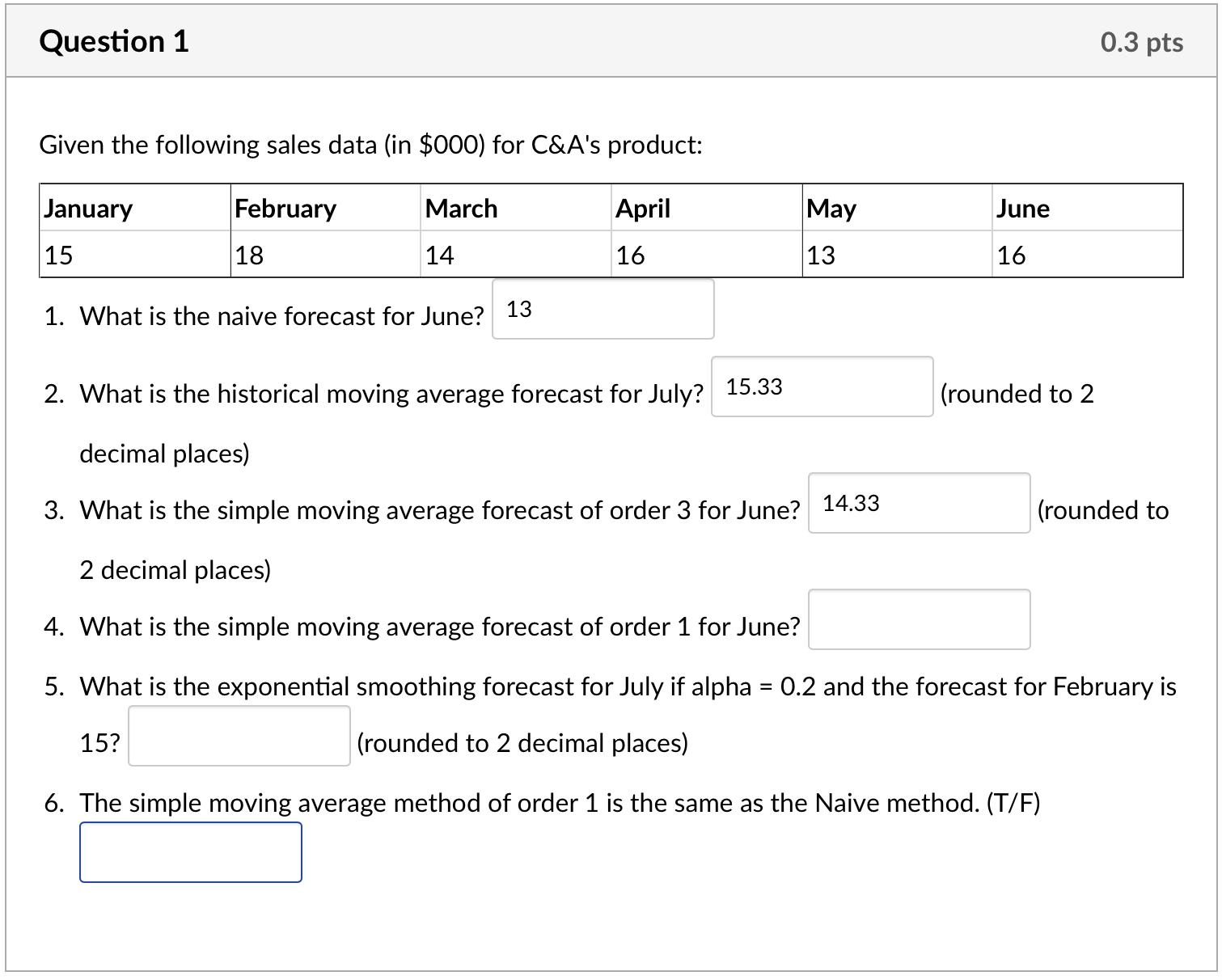Image resolution: width=1222 pixels, height=980 pixels.
Task: Click the naive forecast for June answer field
Action: 603,310
